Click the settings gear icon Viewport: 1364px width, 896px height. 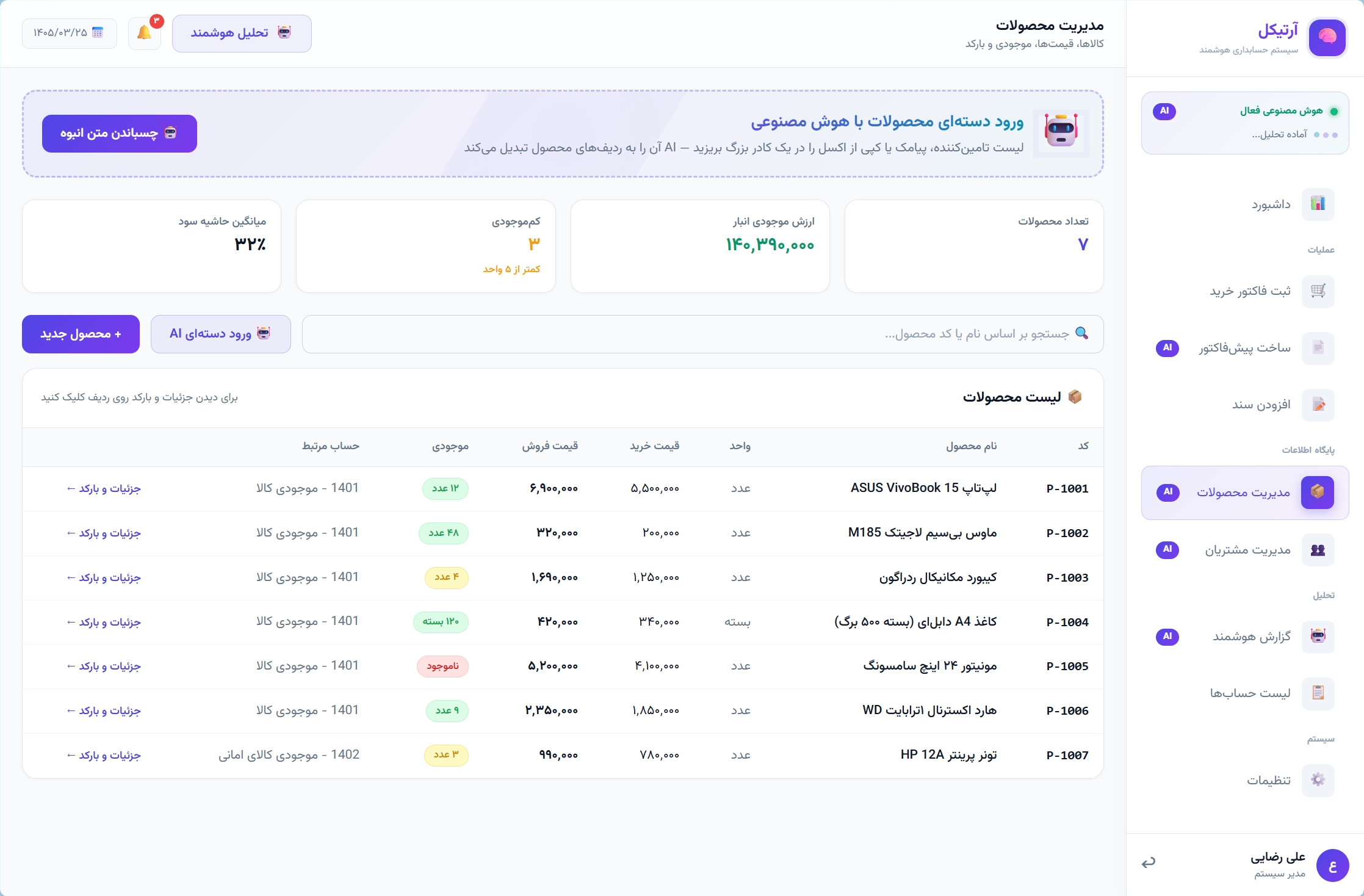point(1318,780)
